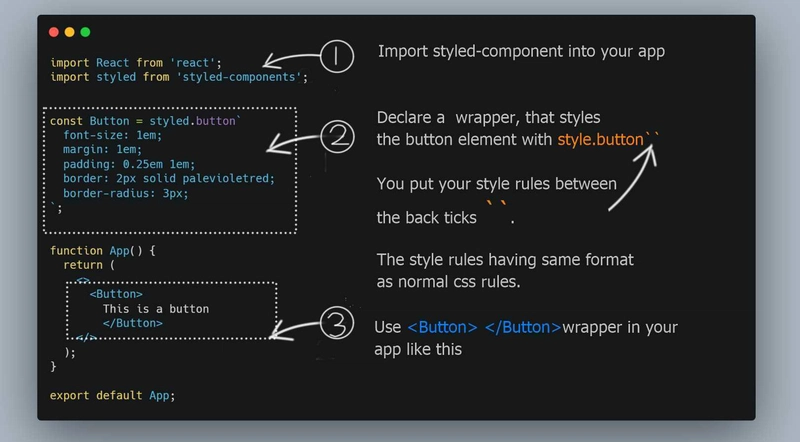Click the export default App line
The width and height of the screenshot is (800, 442).
[x=112, y=396]
